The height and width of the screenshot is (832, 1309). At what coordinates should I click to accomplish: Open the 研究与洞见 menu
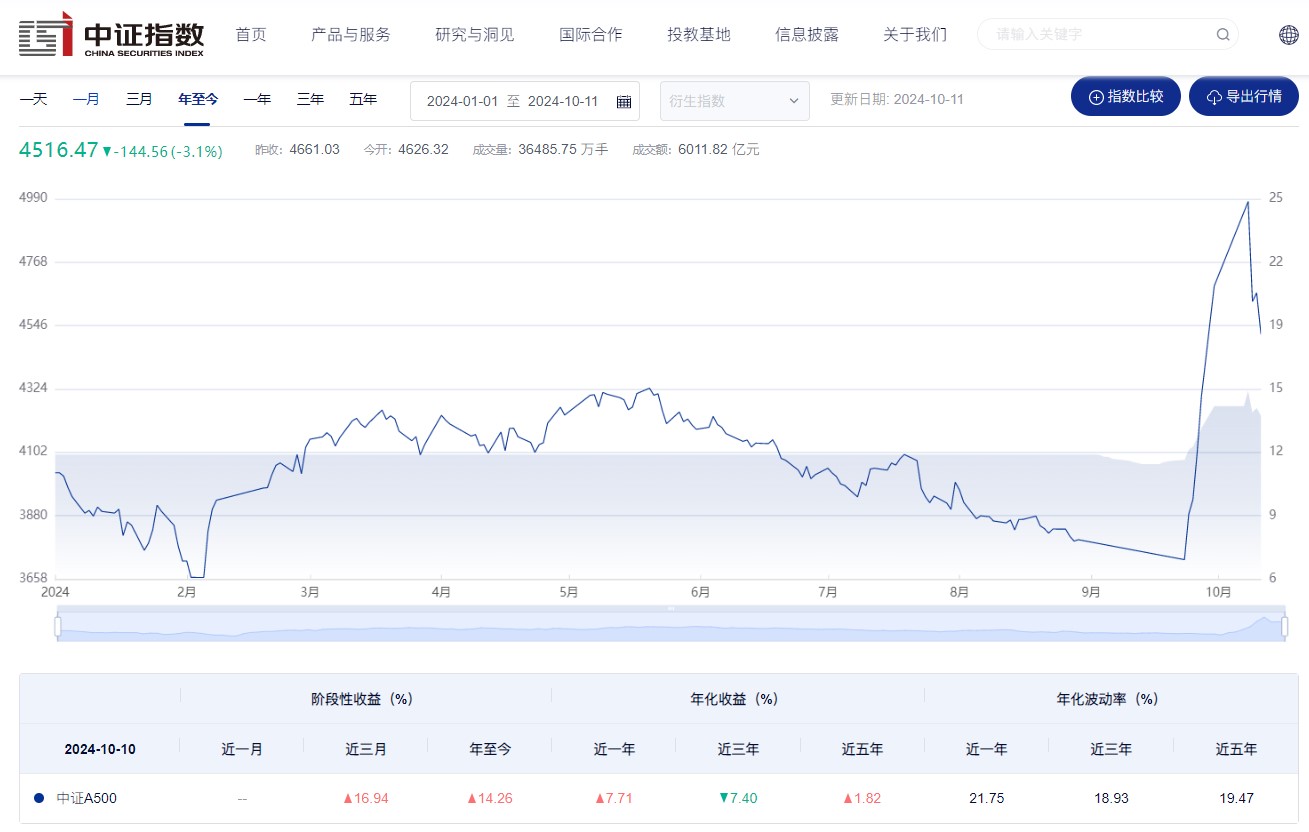[x=474, y=35]
